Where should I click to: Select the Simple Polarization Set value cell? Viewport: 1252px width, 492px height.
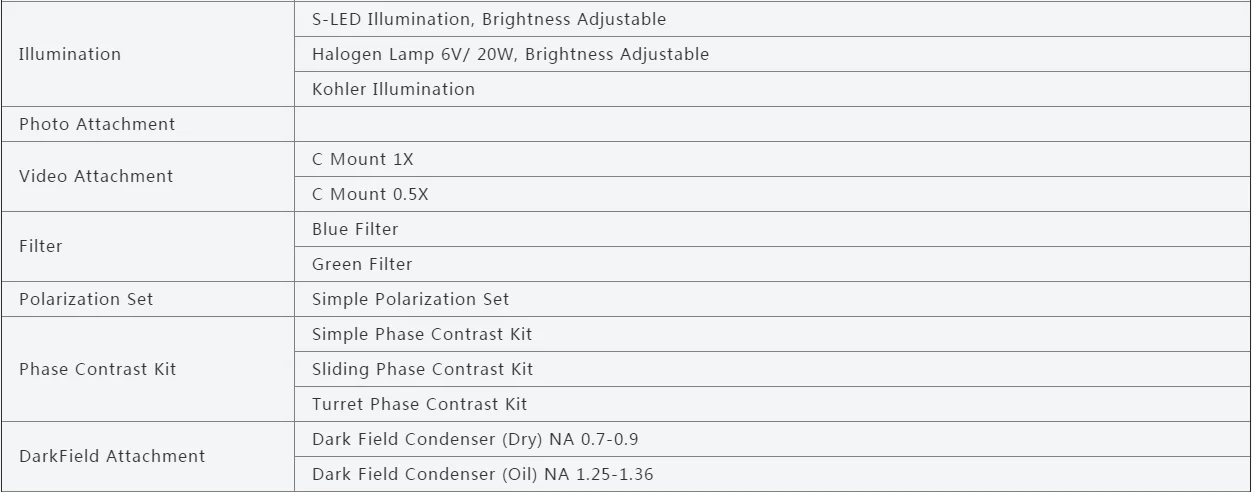(x=410, y=299)
